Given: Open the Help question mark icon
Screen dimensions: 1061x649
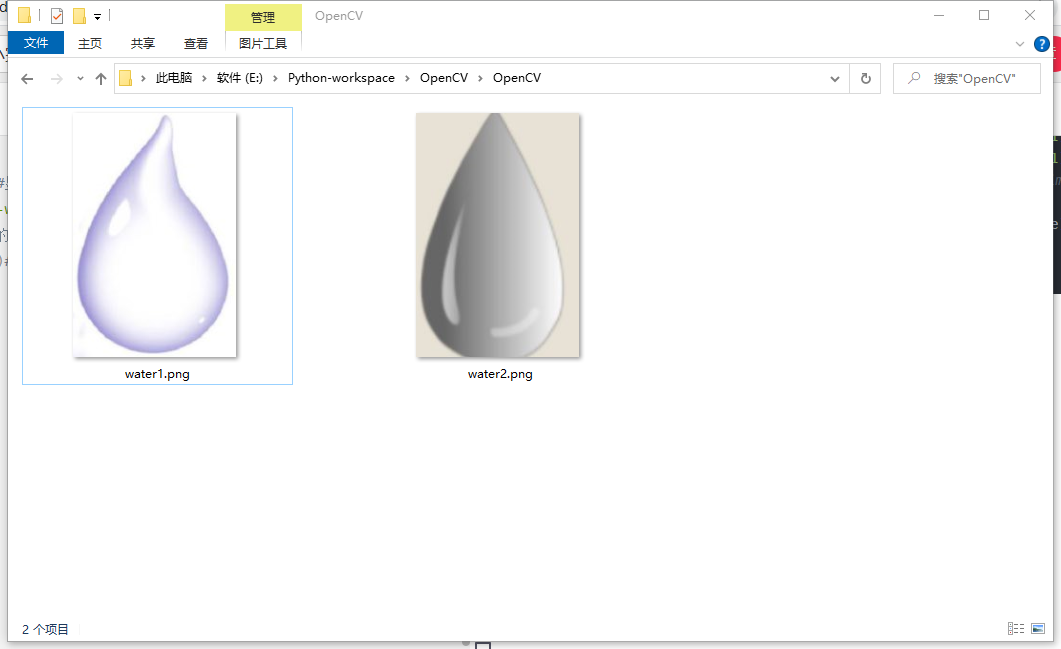Looking at the screenshot, I should tap(1041, 45).
